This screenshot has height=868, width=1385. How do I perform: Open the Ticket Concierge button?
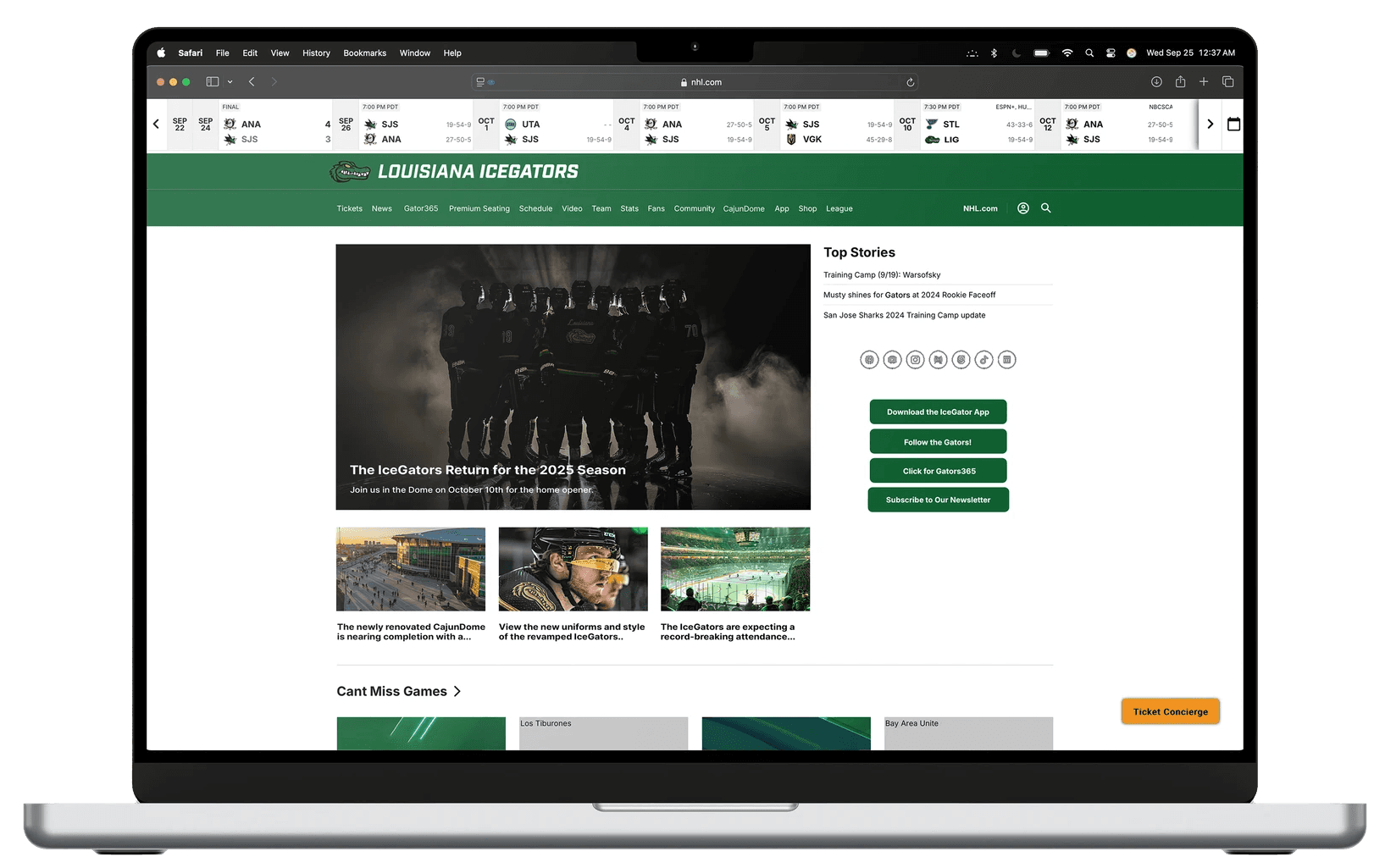(x=1171, y=711)
